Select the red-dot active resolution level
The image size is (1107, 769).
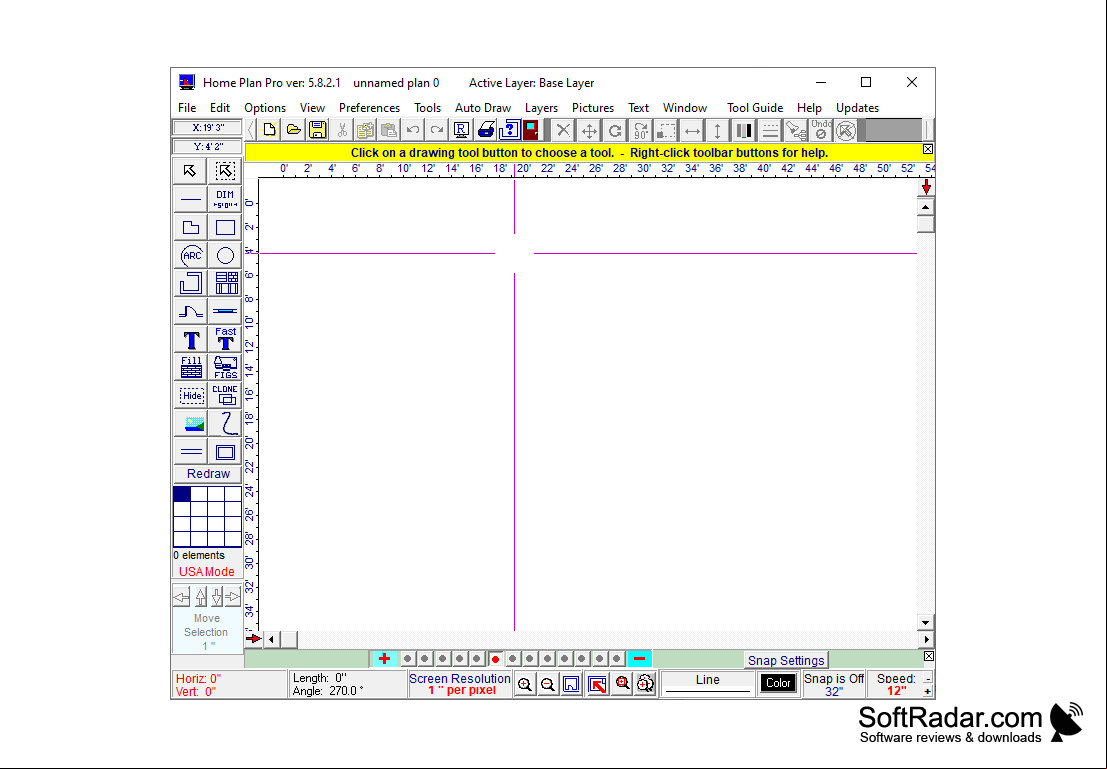(x=496, y=660)
